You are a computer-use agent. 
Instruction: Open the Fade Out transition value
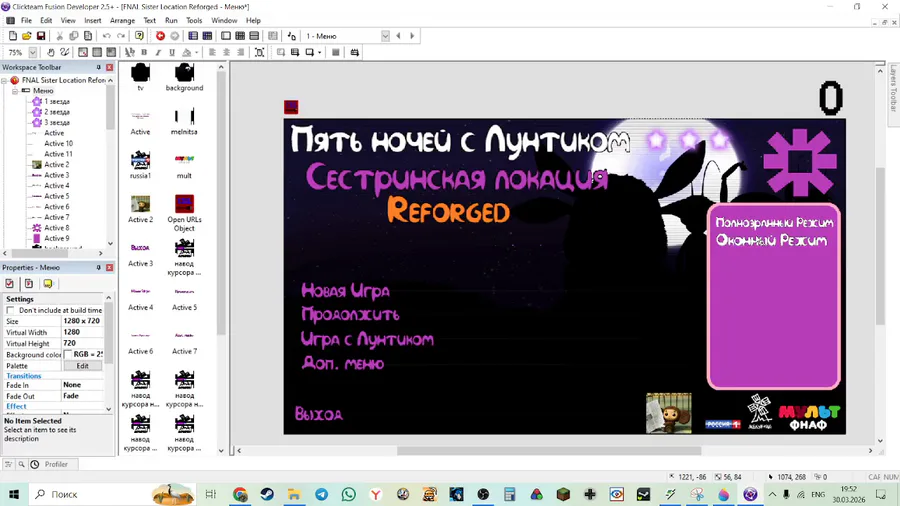[x=82, y=396]
